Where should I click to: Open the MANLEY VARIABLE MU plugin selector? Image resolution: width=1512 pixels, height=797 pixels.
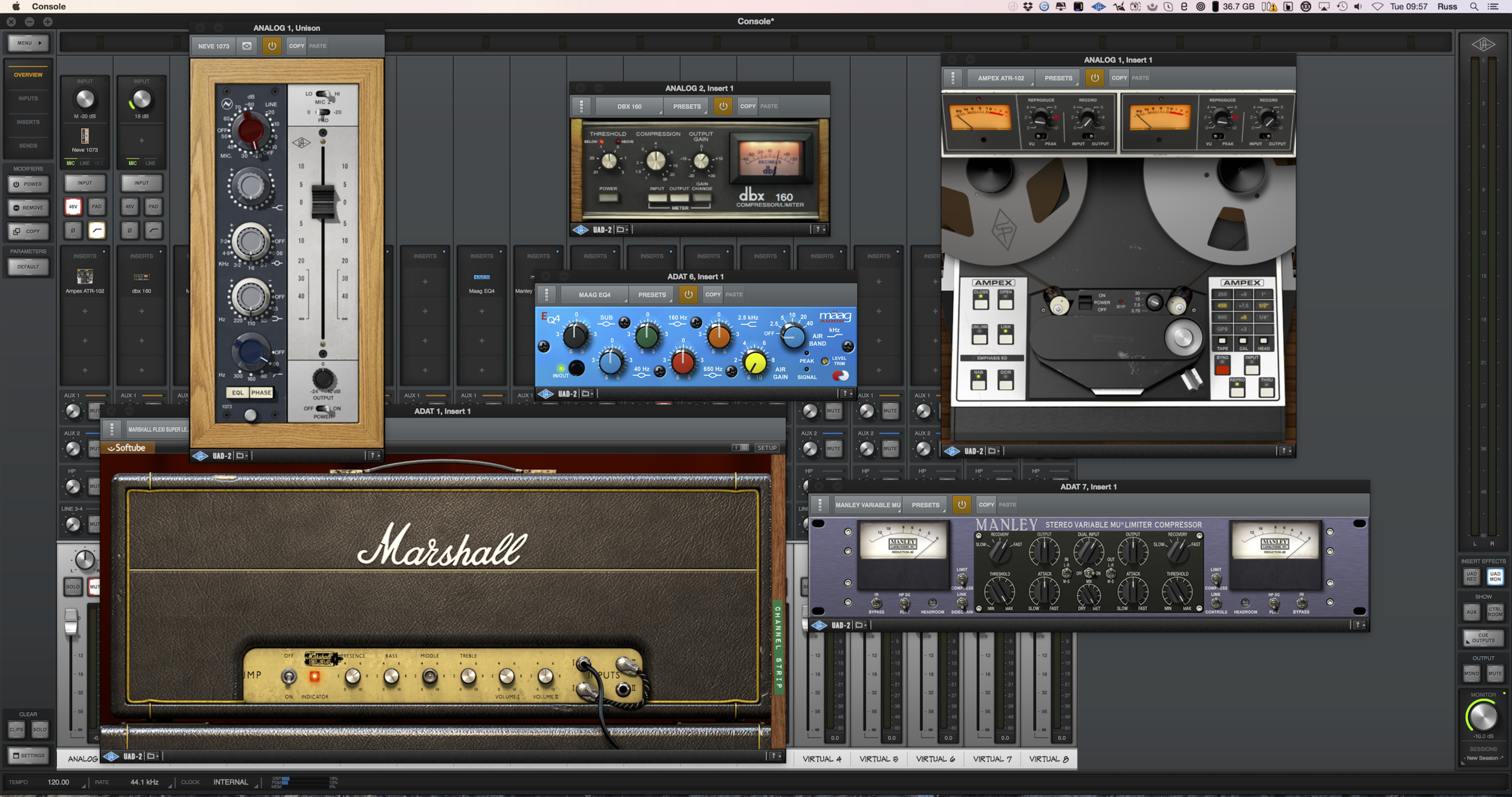click(x=867, y=504)
